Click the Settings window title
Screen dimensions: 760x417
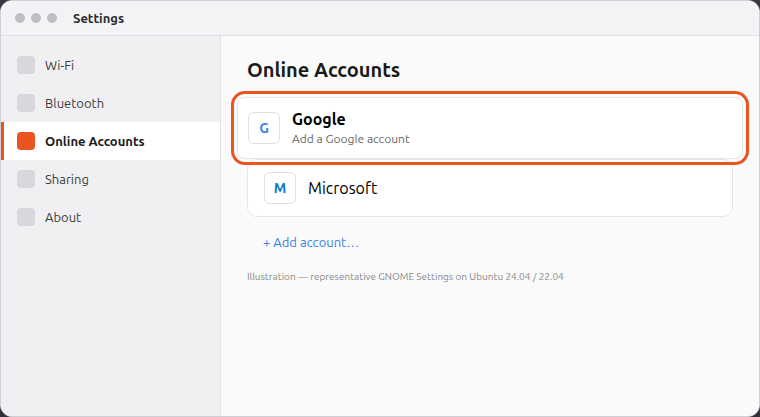[98, 18]
